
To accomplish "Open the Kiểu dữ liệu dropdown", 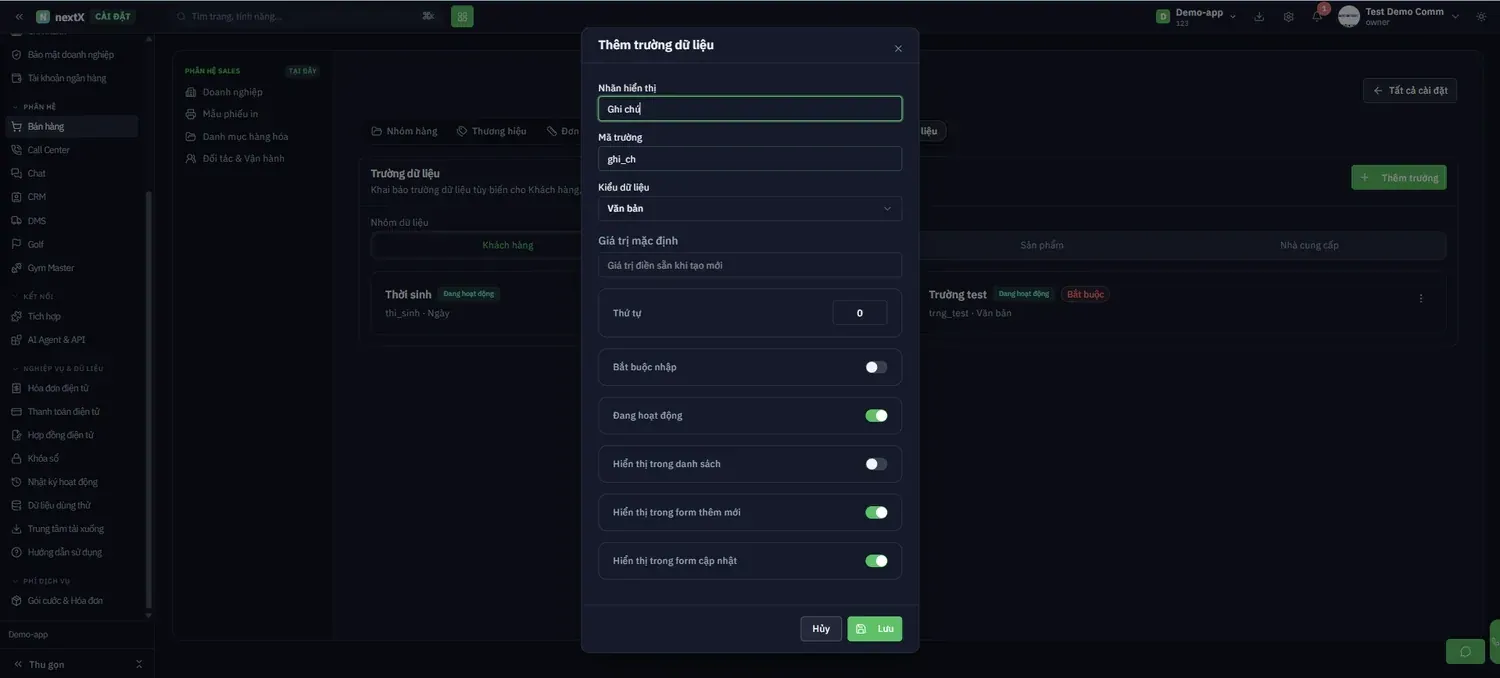I will click(750, 208).
